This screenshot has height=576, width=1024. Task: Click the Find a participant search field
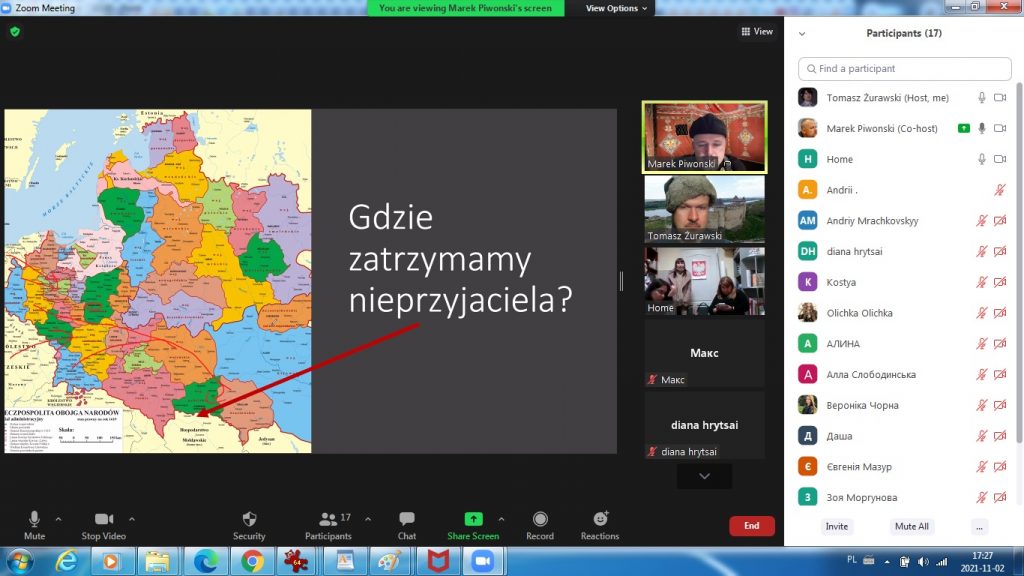[904, 69]
